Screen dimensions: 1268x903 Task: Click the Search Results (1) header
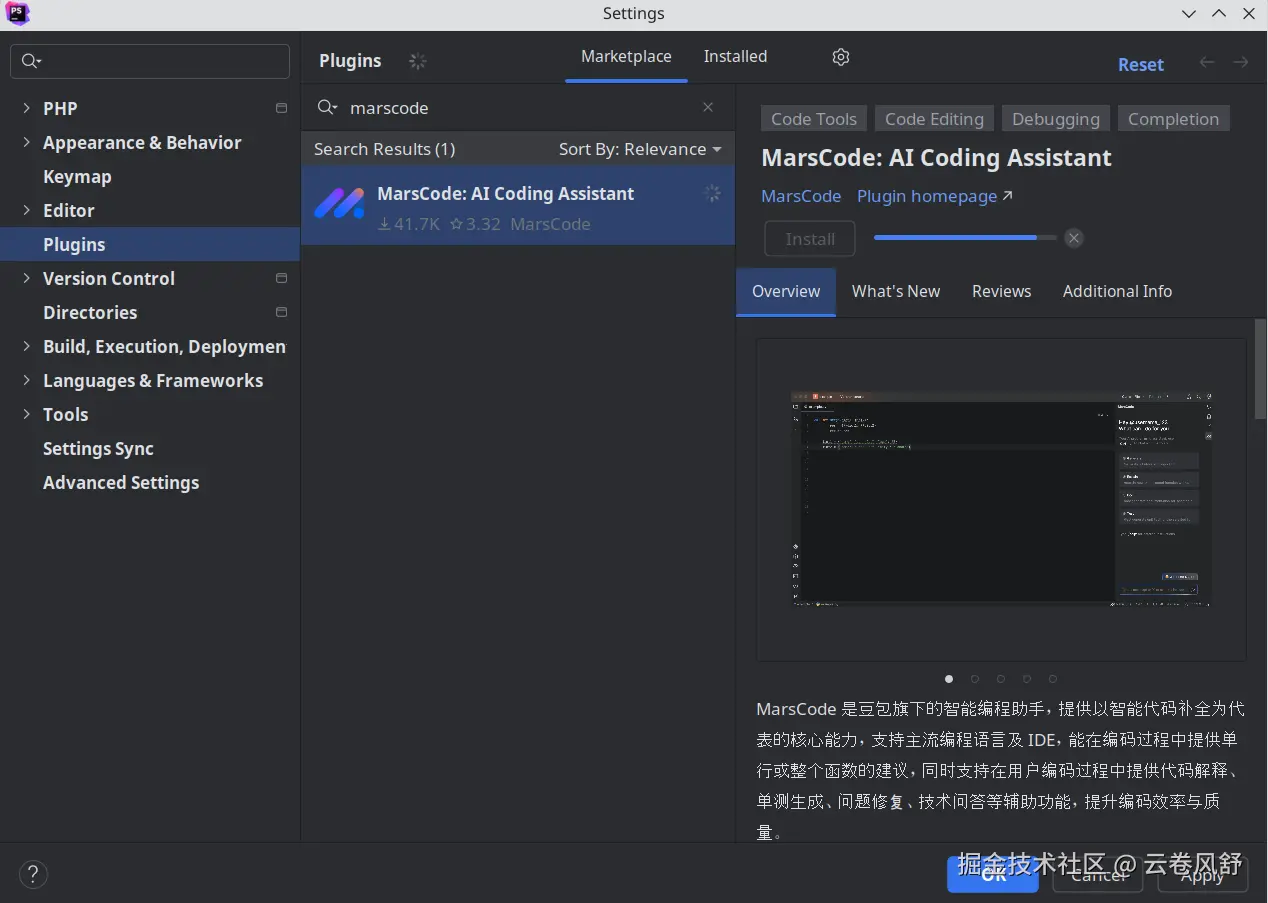tap(384, 149)
